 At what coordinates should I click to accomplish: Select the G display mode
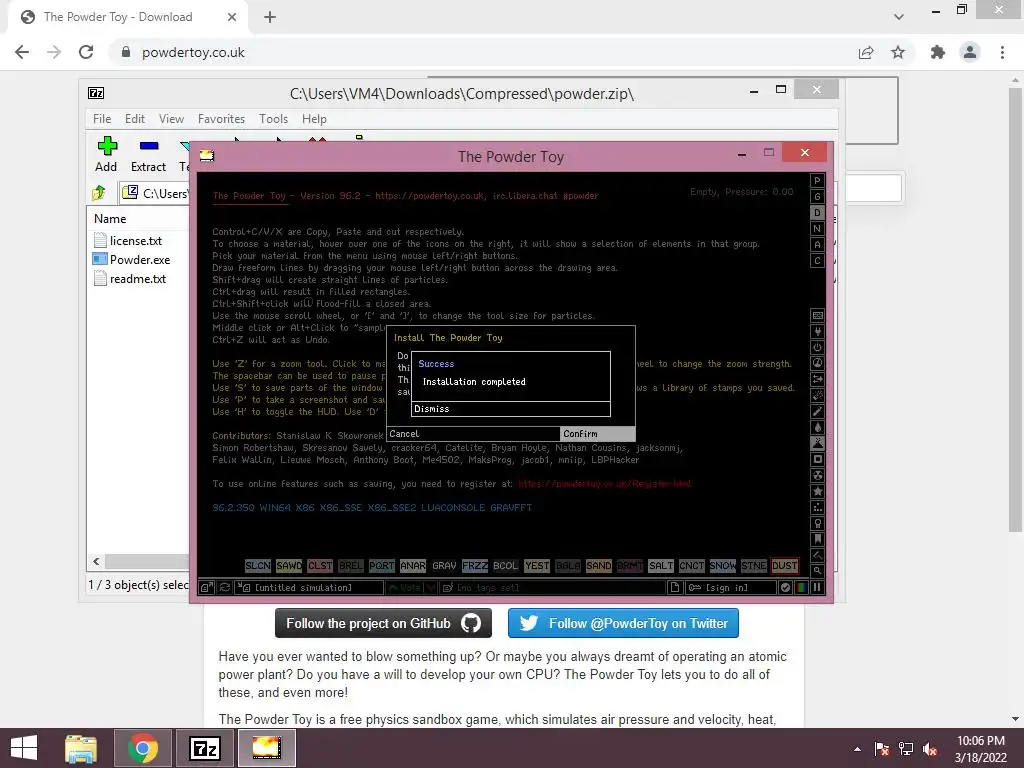(817, 197)
